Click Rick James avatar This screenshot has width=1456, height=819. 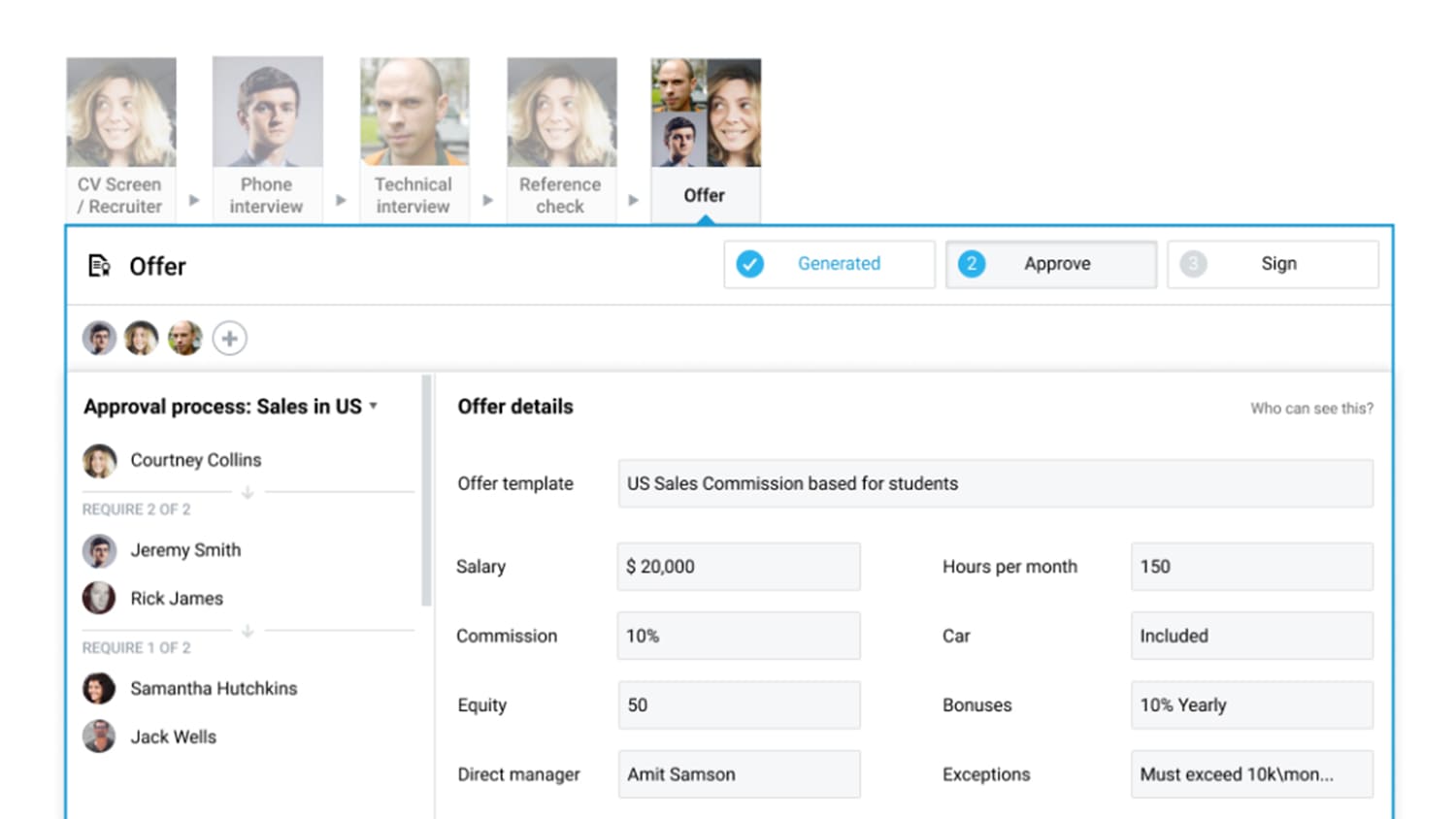point(99,598)
